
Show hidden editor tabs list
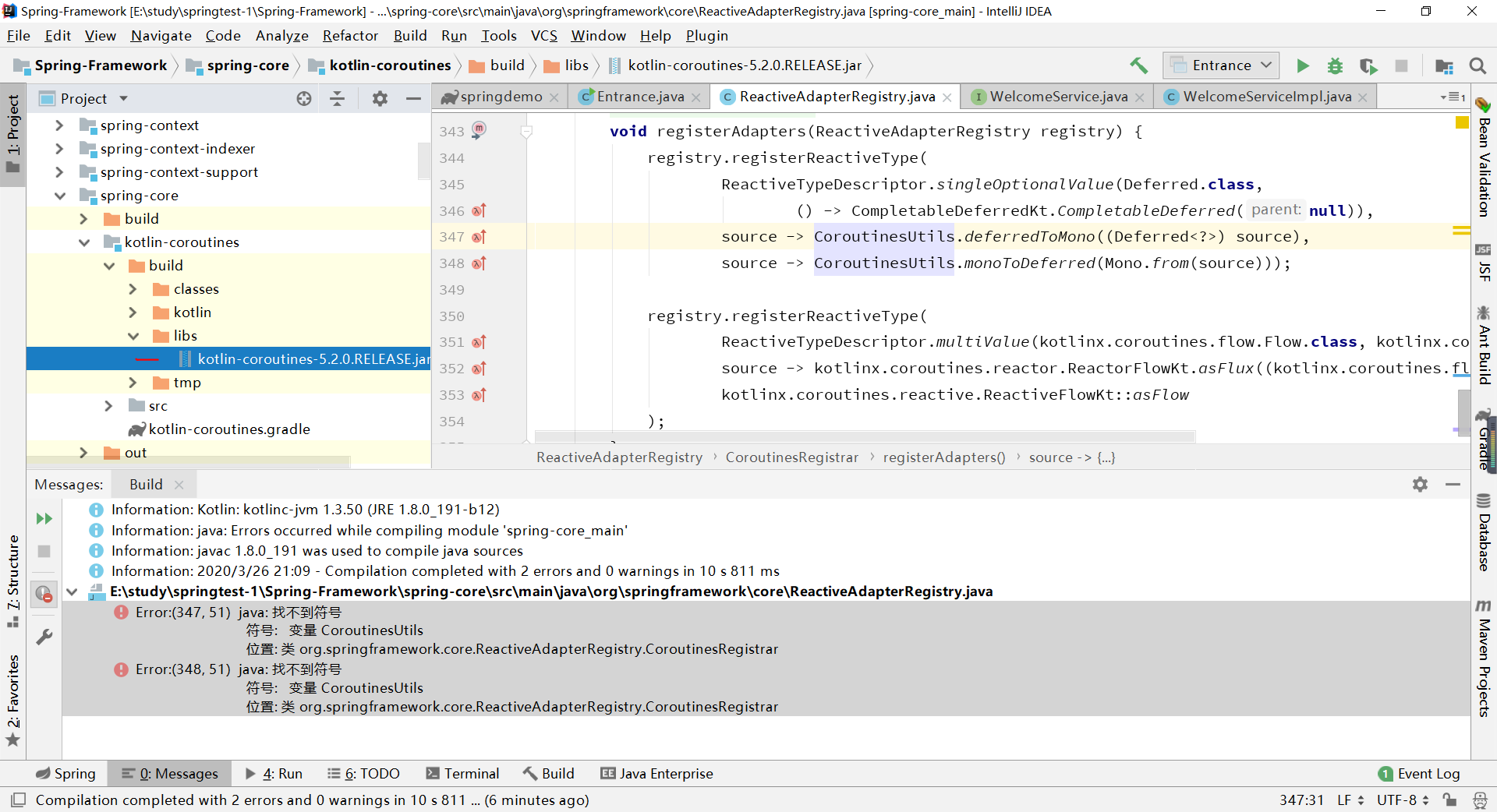(x=1453, y=97)
